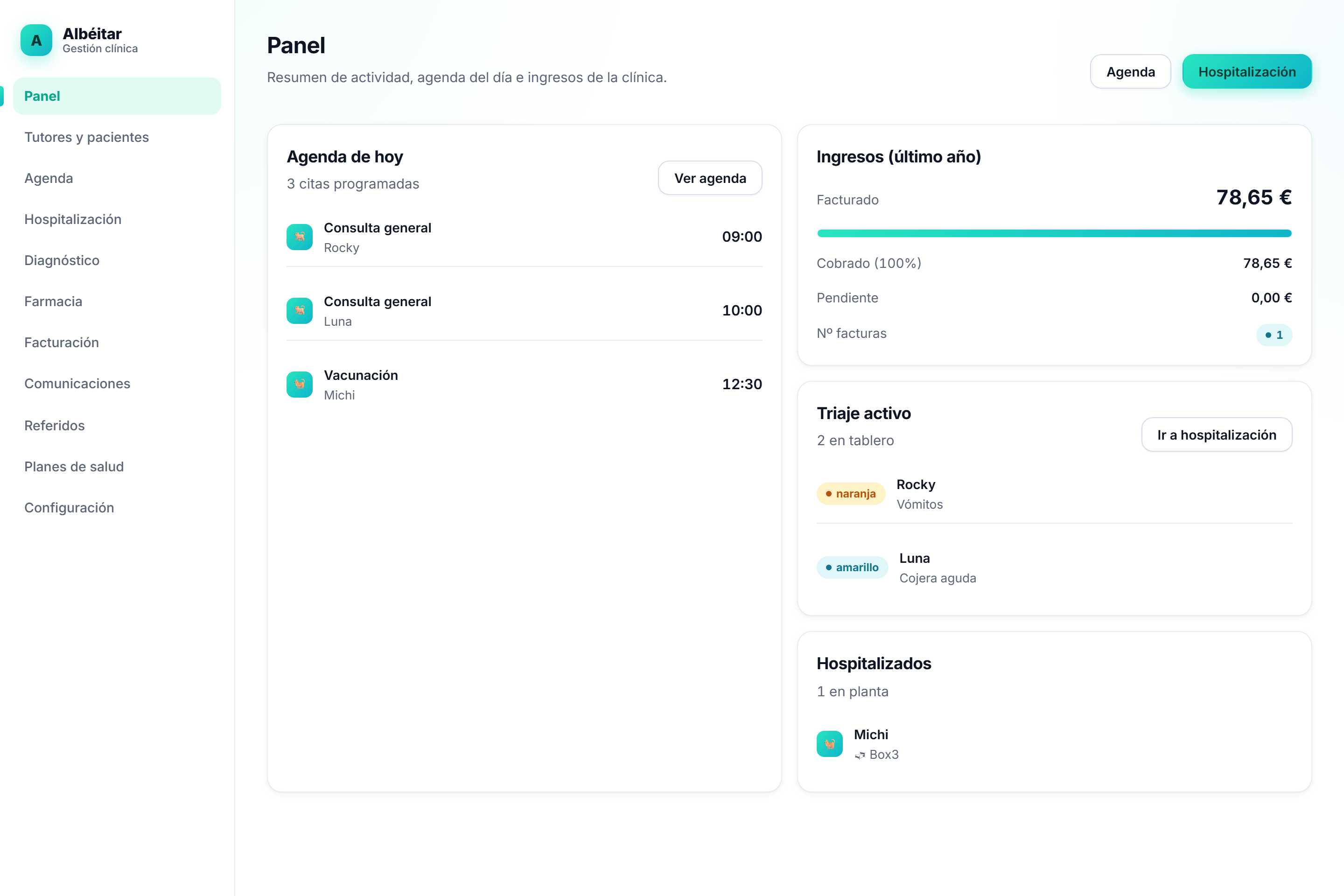Click the amarillo triage badge
This screenshot has width=1344, height=896.
pos(853,567)
